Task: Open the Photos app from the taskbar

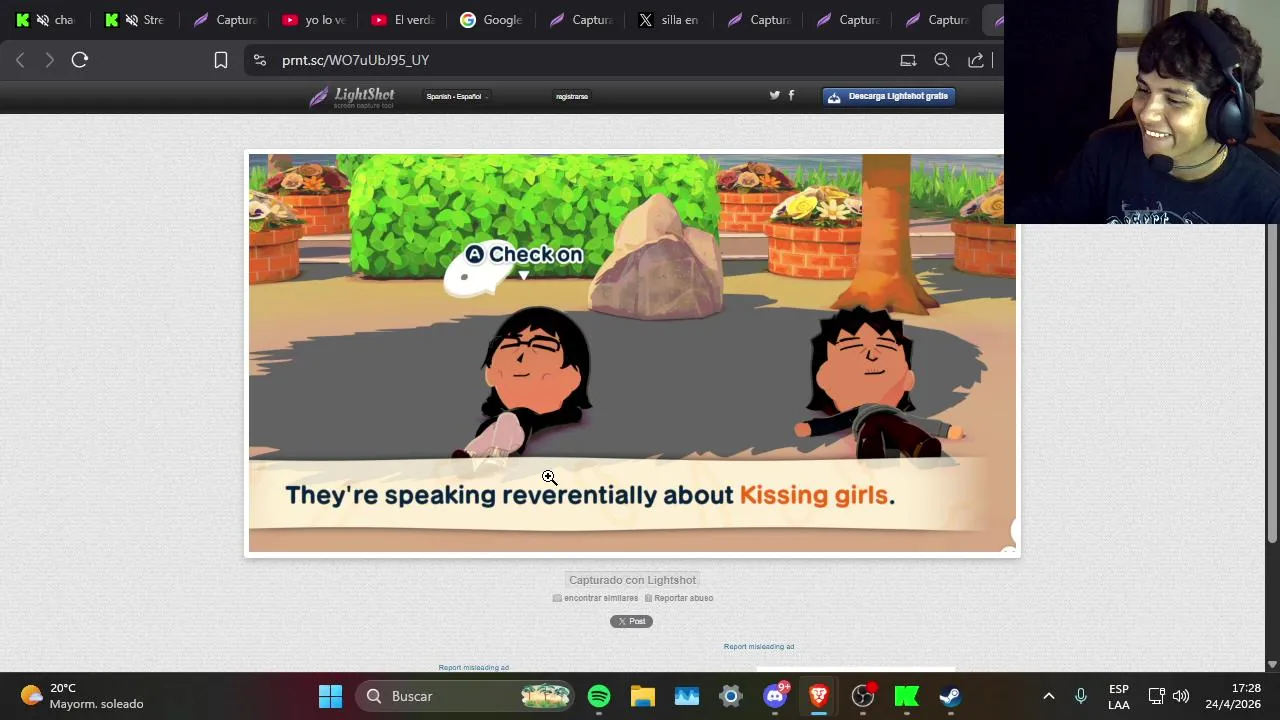Action: (x=687, y=696)
